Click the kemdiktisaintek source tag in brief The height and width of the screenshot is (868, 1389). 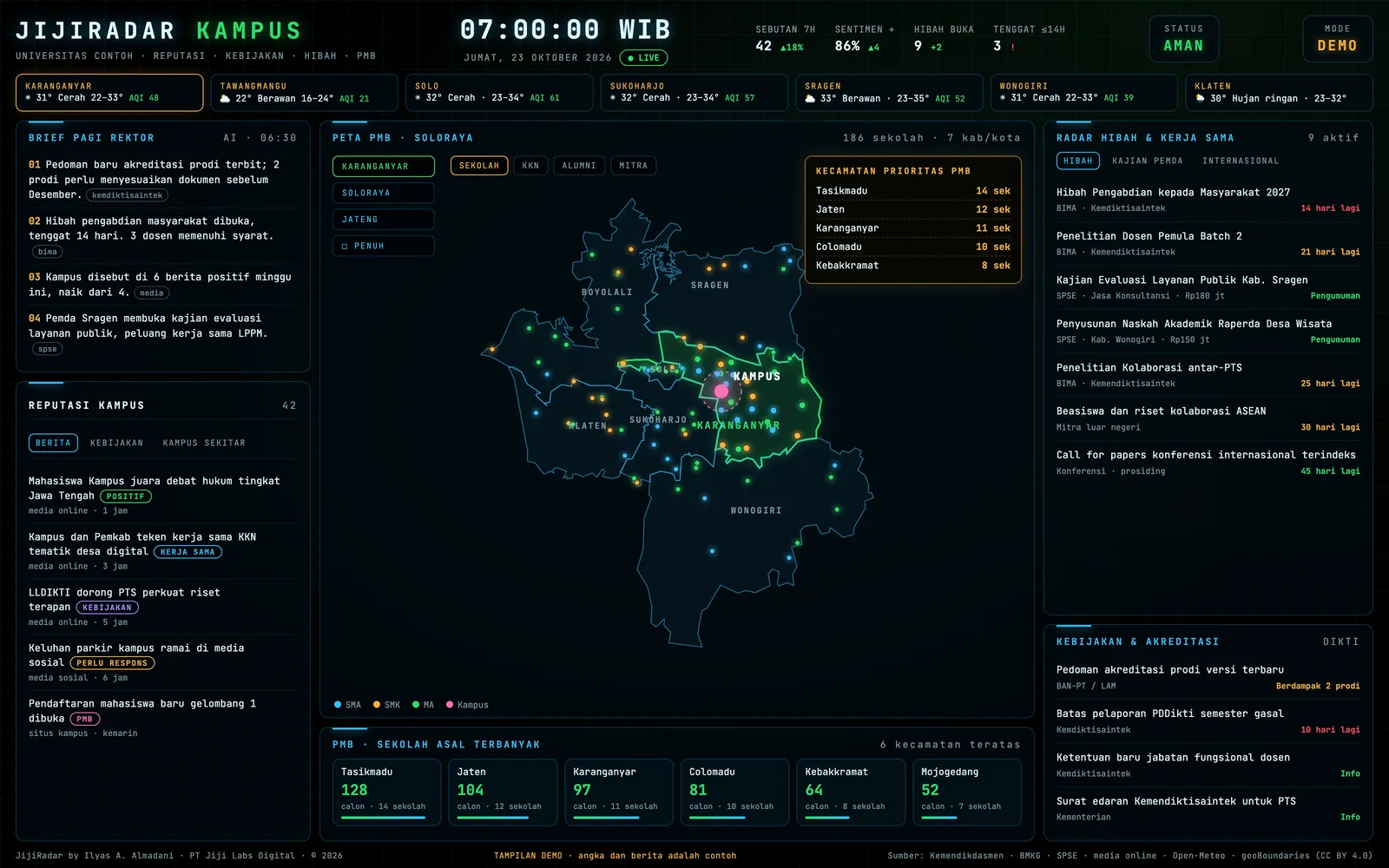pyautogui.click(x=127, y=196)
